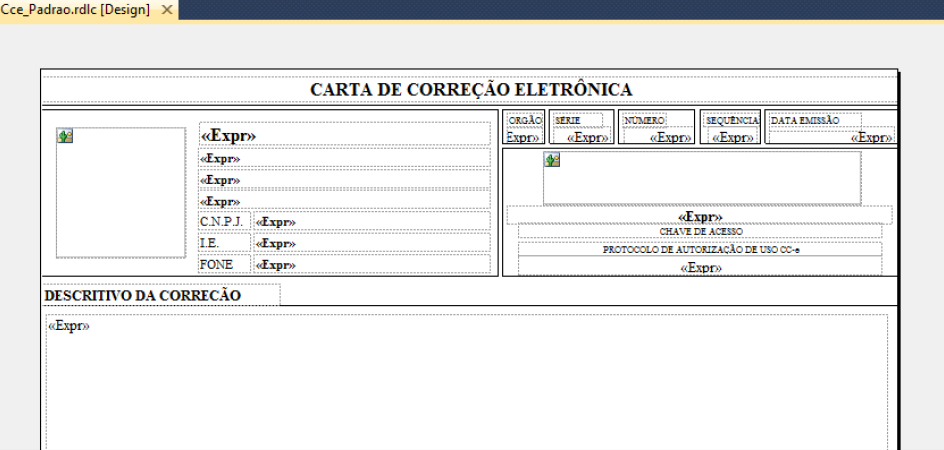Select the bold Expr field above CHAVE DE ACESSO
The width and height of the screenshot is (944, 450).
[x=700, y=216]
